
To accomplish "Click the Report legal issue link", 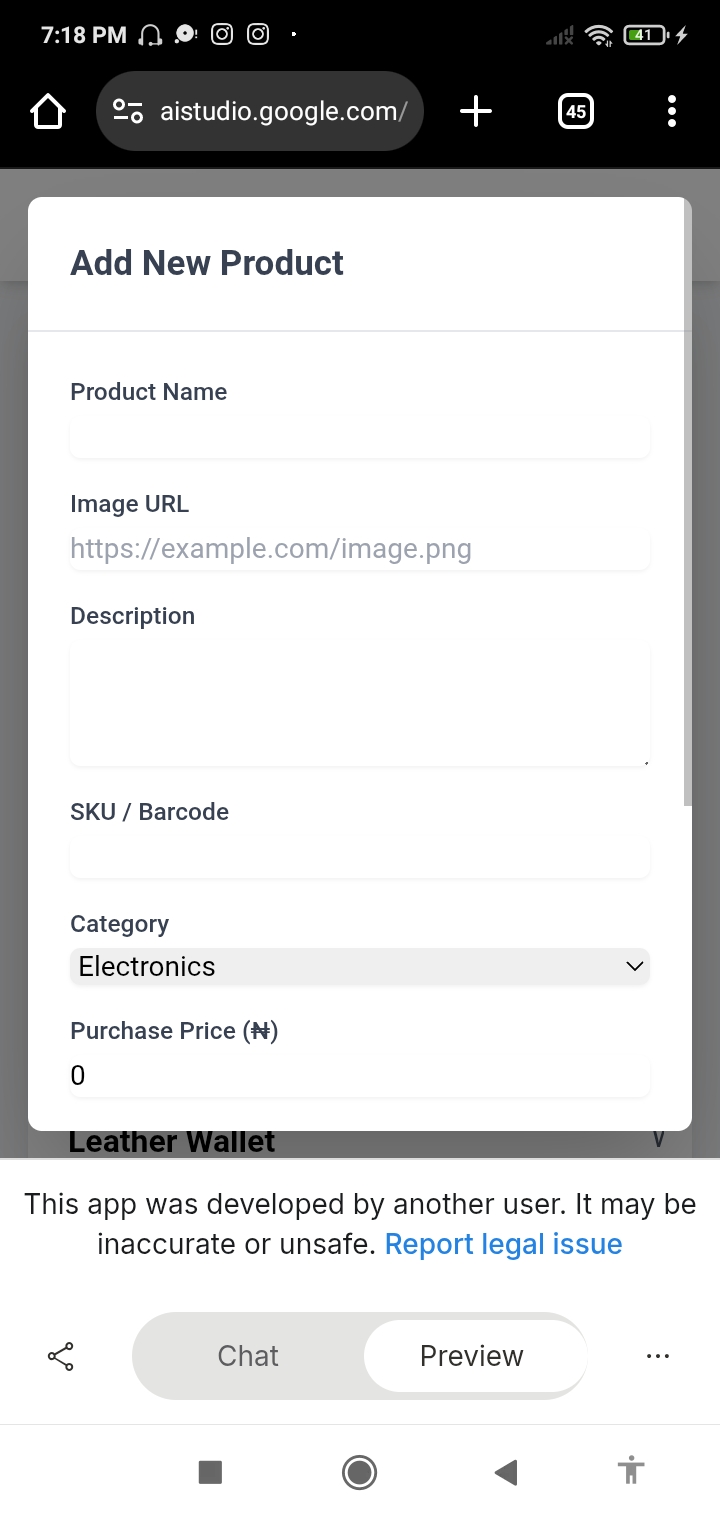I will pos(503,1244).
